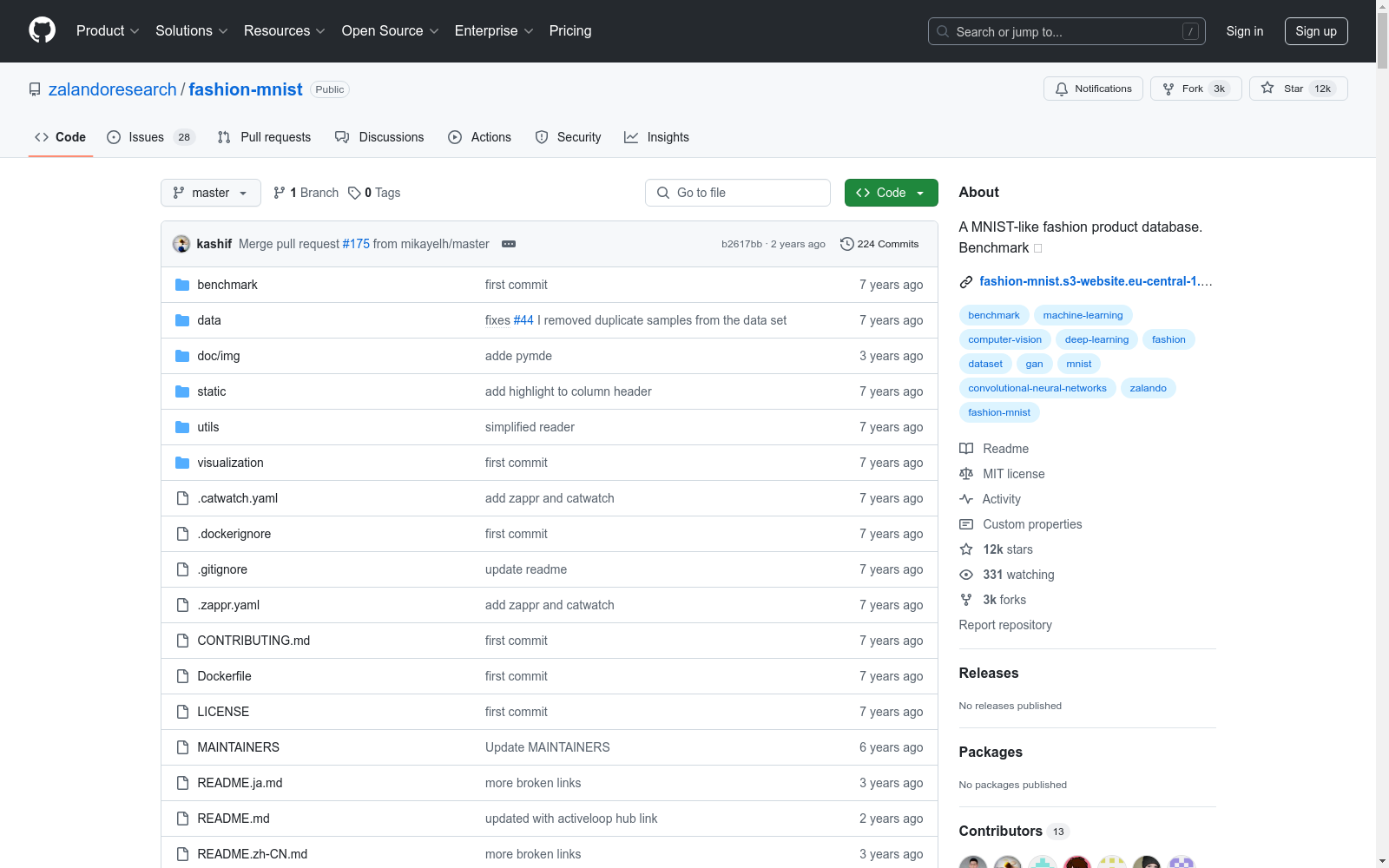Viewport: 1389px width, 868px height.
Task: Click the kashif avatar in the commit bar
Action: click(181, 244)
